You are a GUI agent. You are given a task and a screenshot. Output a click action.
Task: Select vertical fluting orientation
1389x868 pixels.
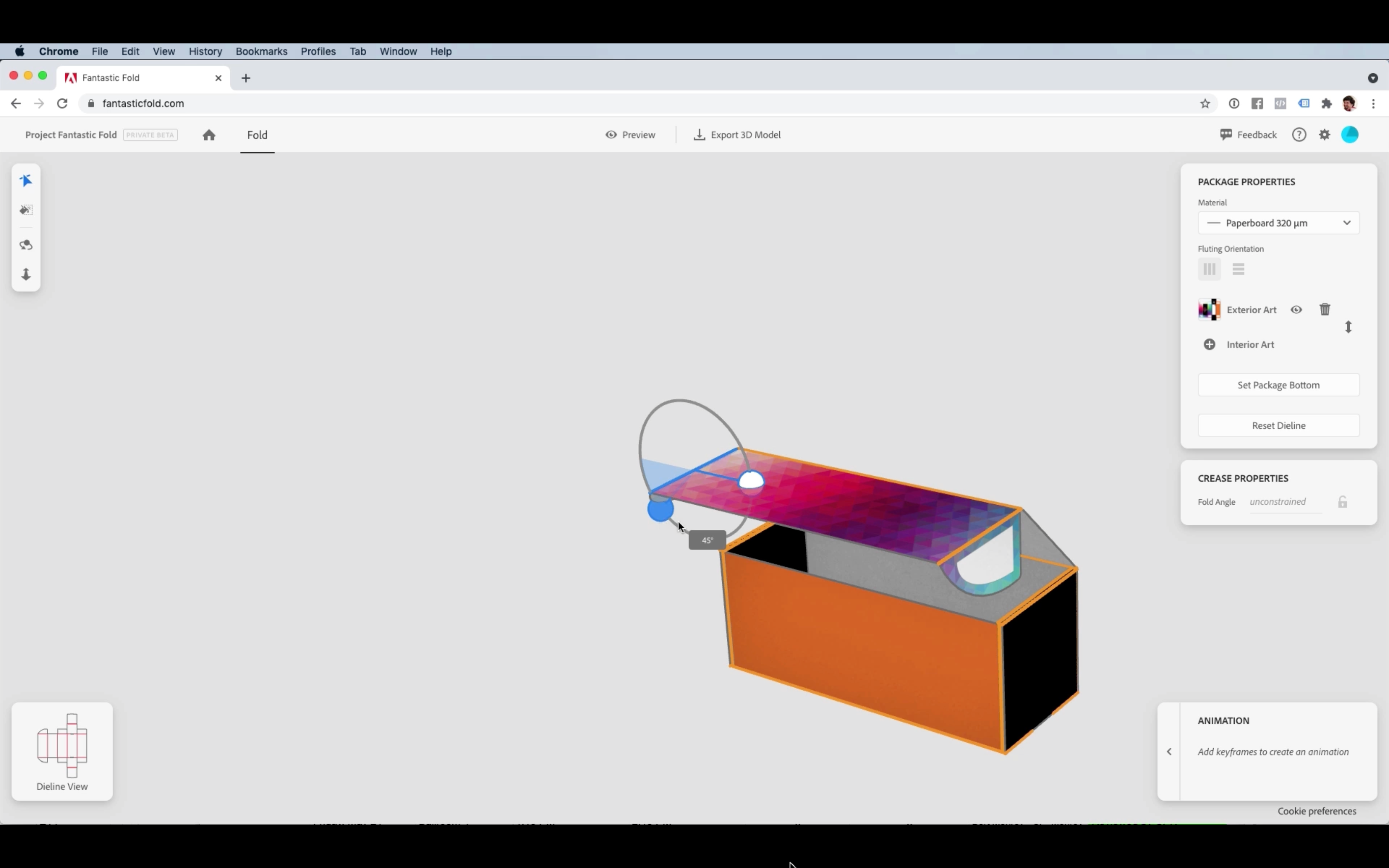[1209, 269]
